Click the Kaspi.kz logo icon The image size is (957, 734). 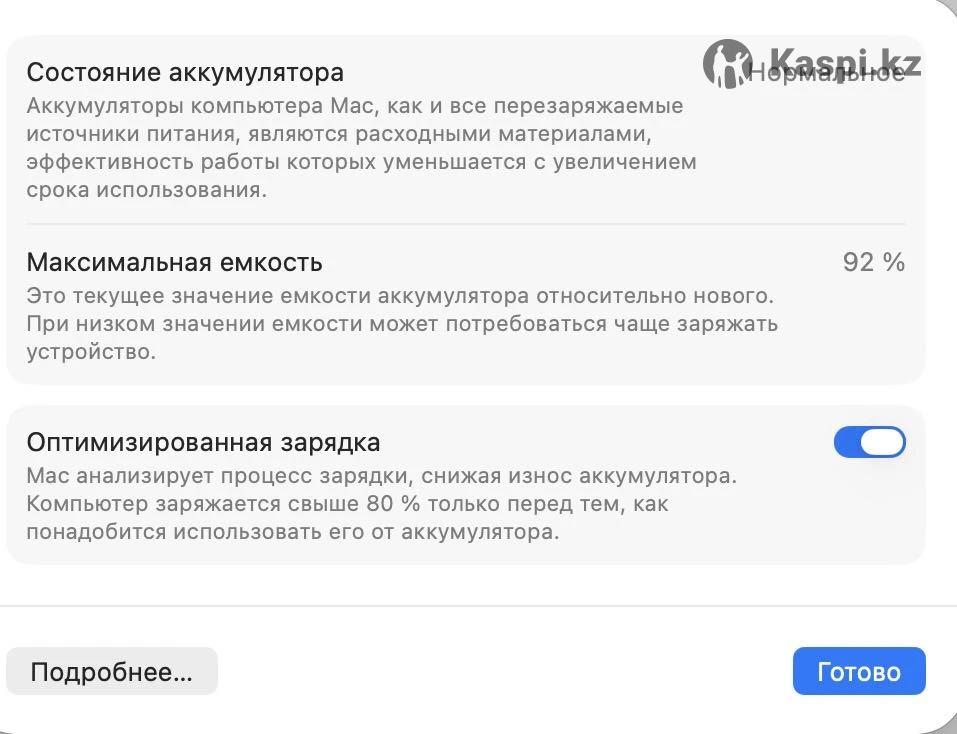726,63
